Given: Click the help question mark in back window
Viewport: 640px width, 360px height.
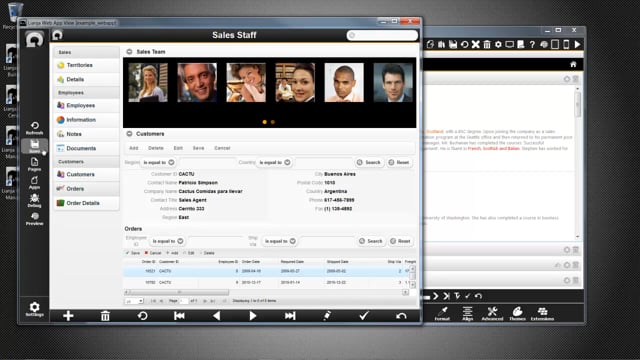Looking at the screenshot, I should pos(532,44).
